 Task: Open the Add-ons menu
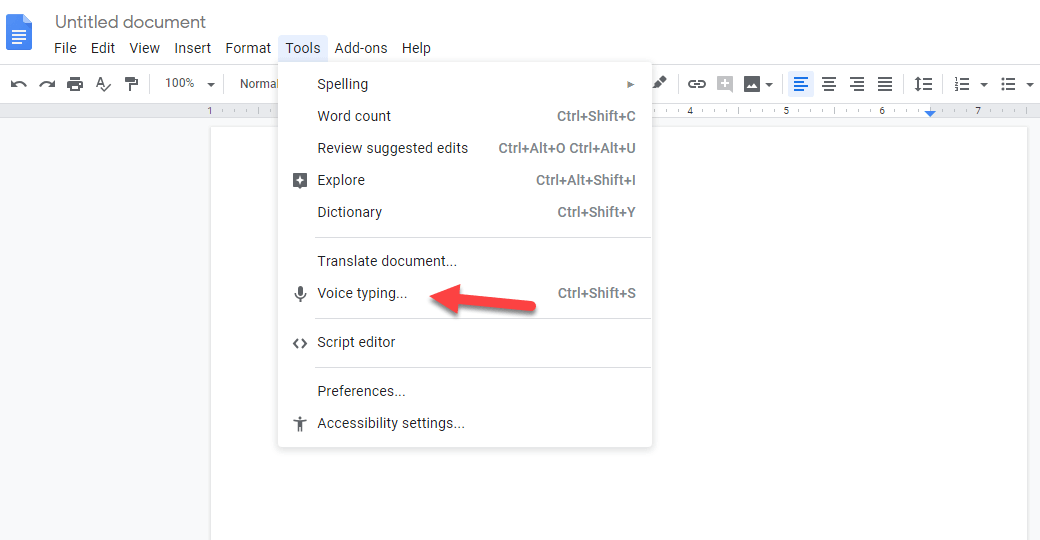pyautogui.click(x=360, y=48)
